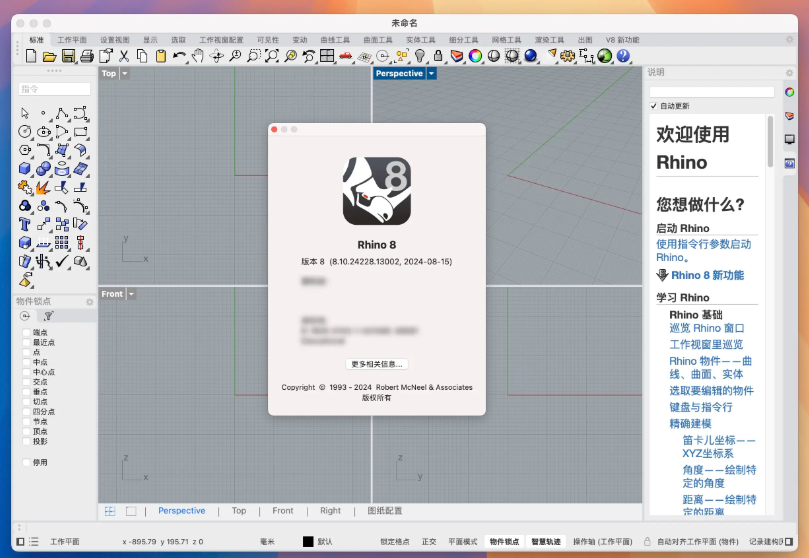Open the 物件锁点 panel gear menu

(90, 302)
